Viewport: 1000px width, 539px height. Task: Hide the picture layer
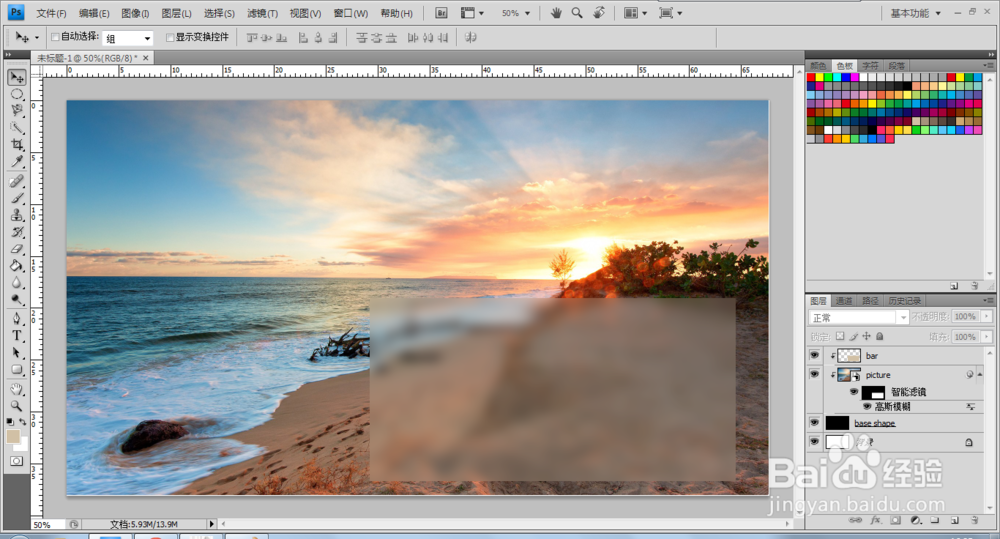[814, 374]
